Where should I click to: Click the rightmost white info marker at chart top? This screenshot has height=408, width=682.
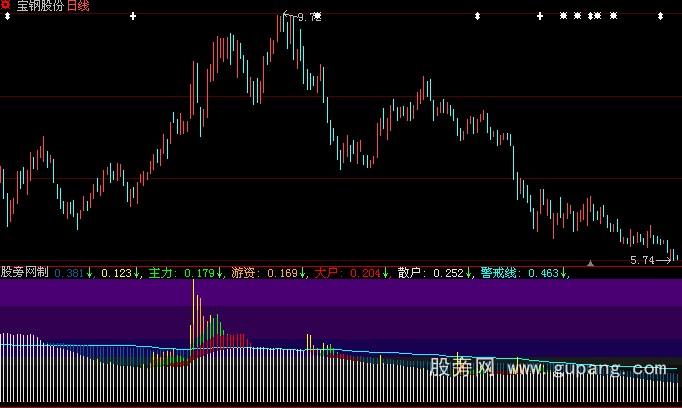(661, 16)
